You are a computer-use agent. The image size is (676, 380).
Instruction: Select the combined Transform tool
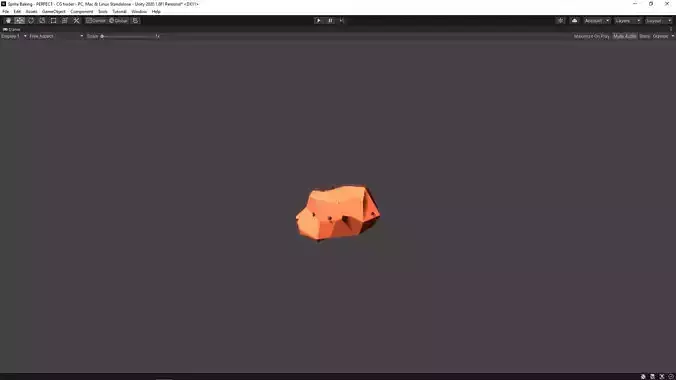pos(65,21)
